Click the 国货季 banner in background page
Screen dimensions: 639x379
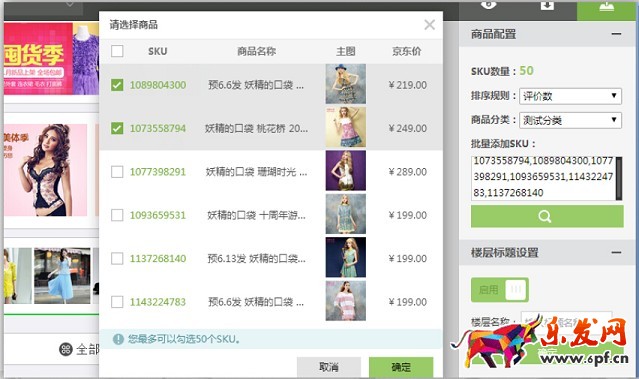[x=51, y=59]
